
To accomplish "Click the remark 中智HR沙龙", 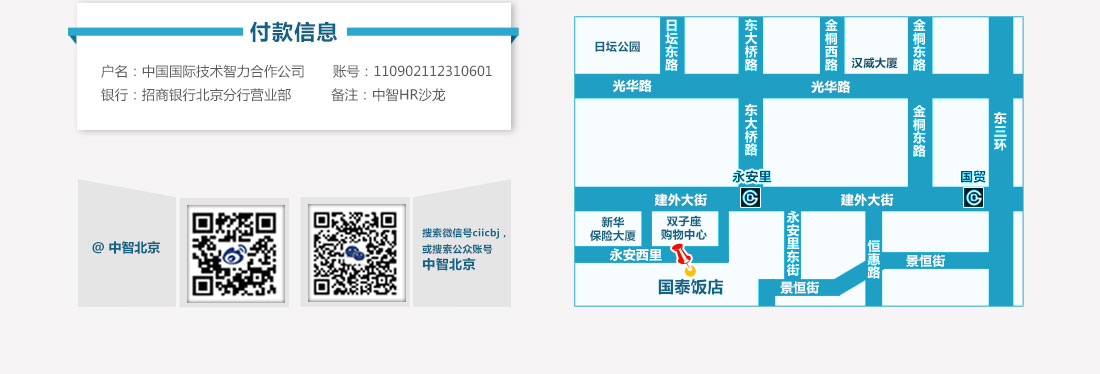I will (x=409, y=95).
